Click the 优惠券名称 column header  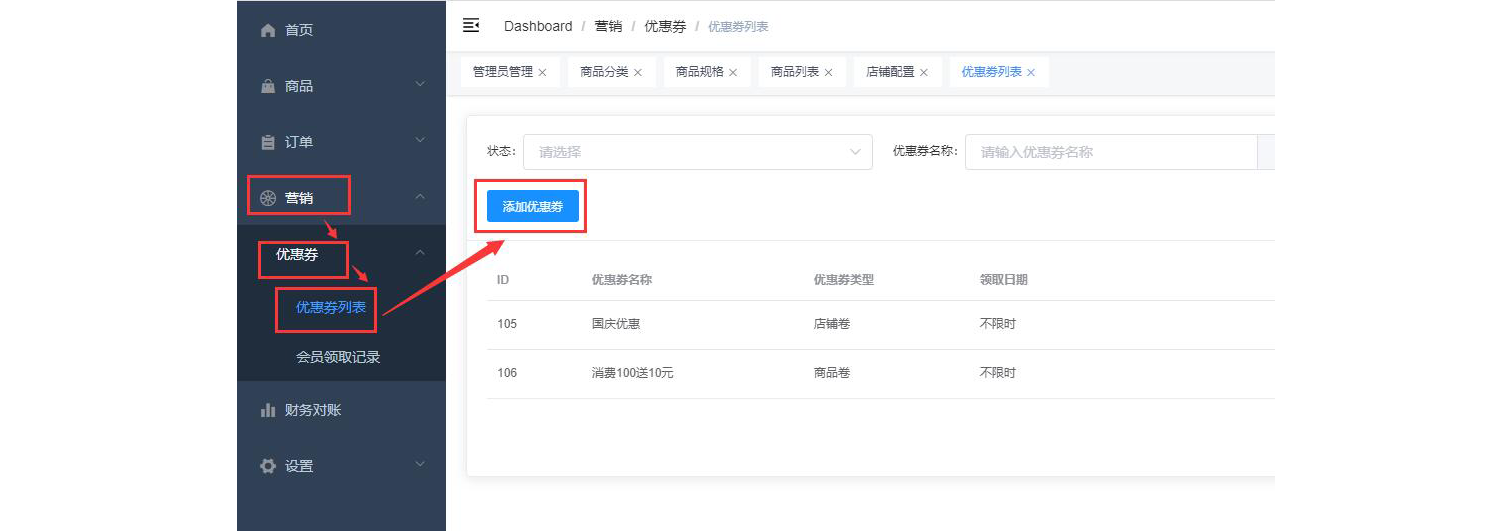pyautogui.click(x=622, y=280)
